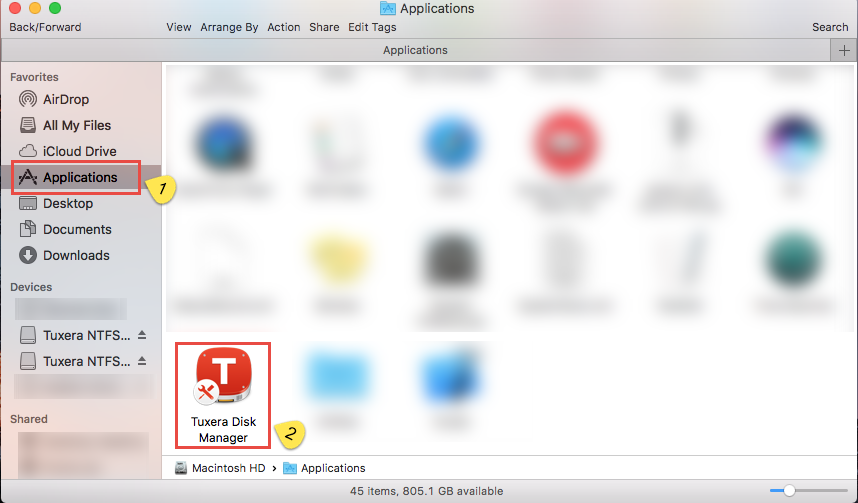
Task: Open the Share toolbar menu
Action: point(324,27)
